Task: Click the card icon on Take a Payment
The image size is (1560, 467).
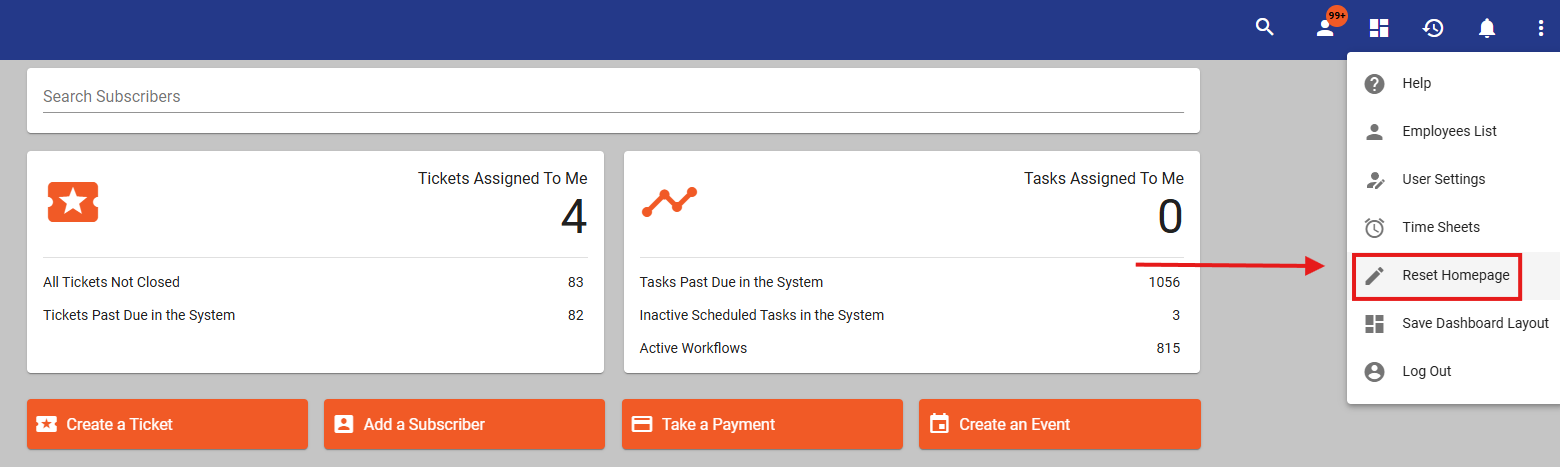Action: [x=642, y=424]
